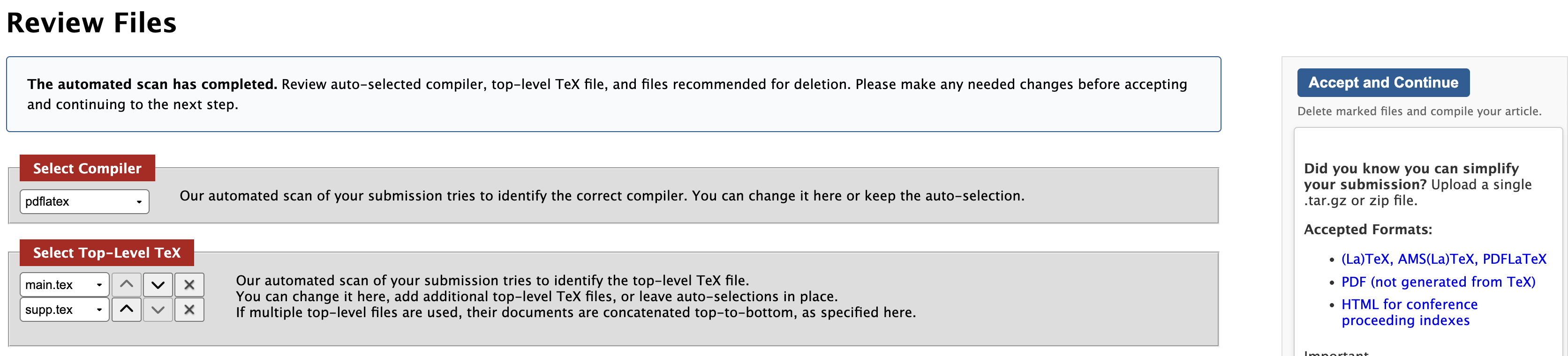Move main.tex up using its up arrow
1568x356 pixels.
(126, 284)
